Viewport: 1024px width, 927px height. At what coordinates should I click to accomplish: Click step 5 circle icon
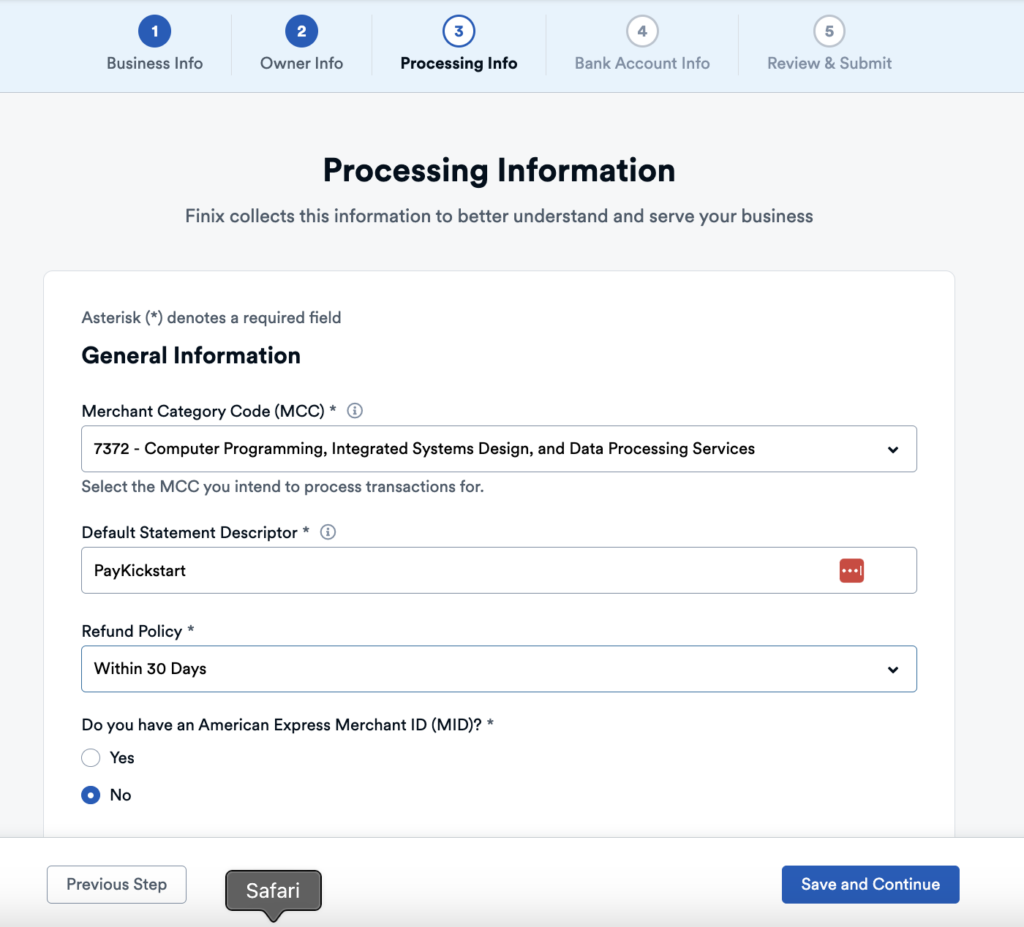tap(829, 32)
